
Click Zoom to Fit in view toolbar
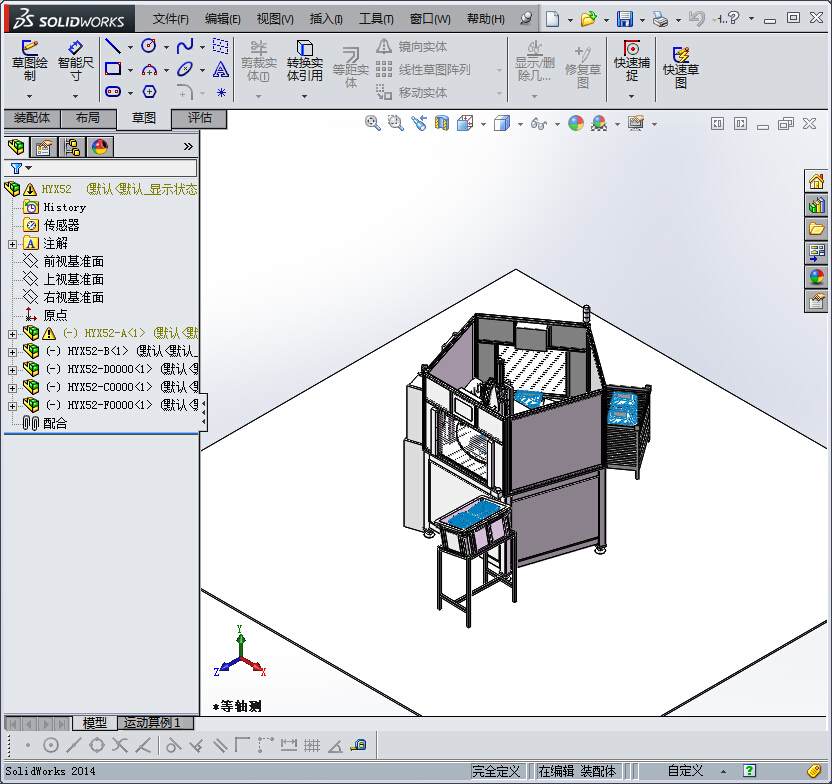click(372, 124)
